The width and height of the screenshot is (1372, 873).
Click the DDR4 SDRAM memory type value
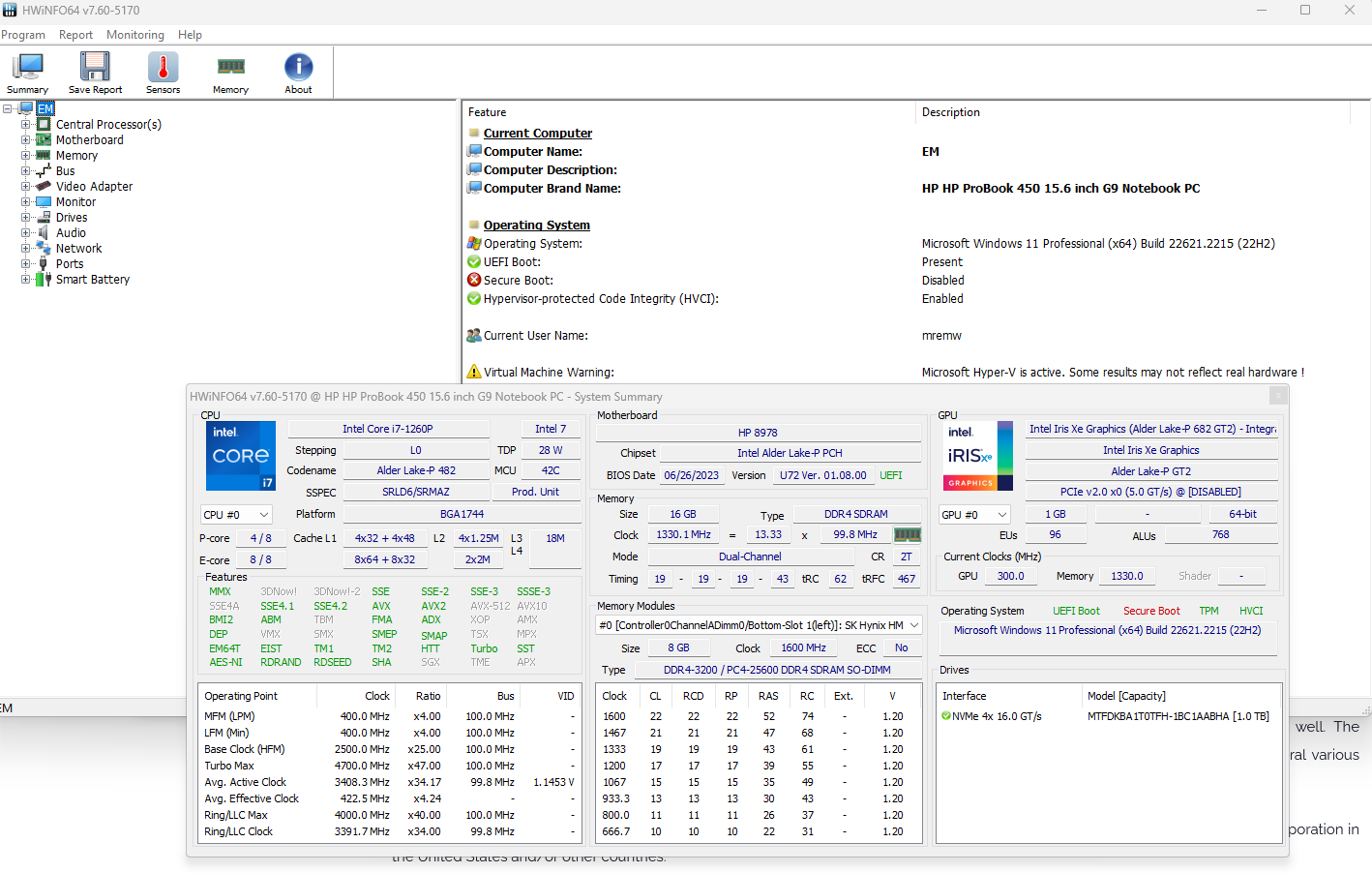point(855,515)
